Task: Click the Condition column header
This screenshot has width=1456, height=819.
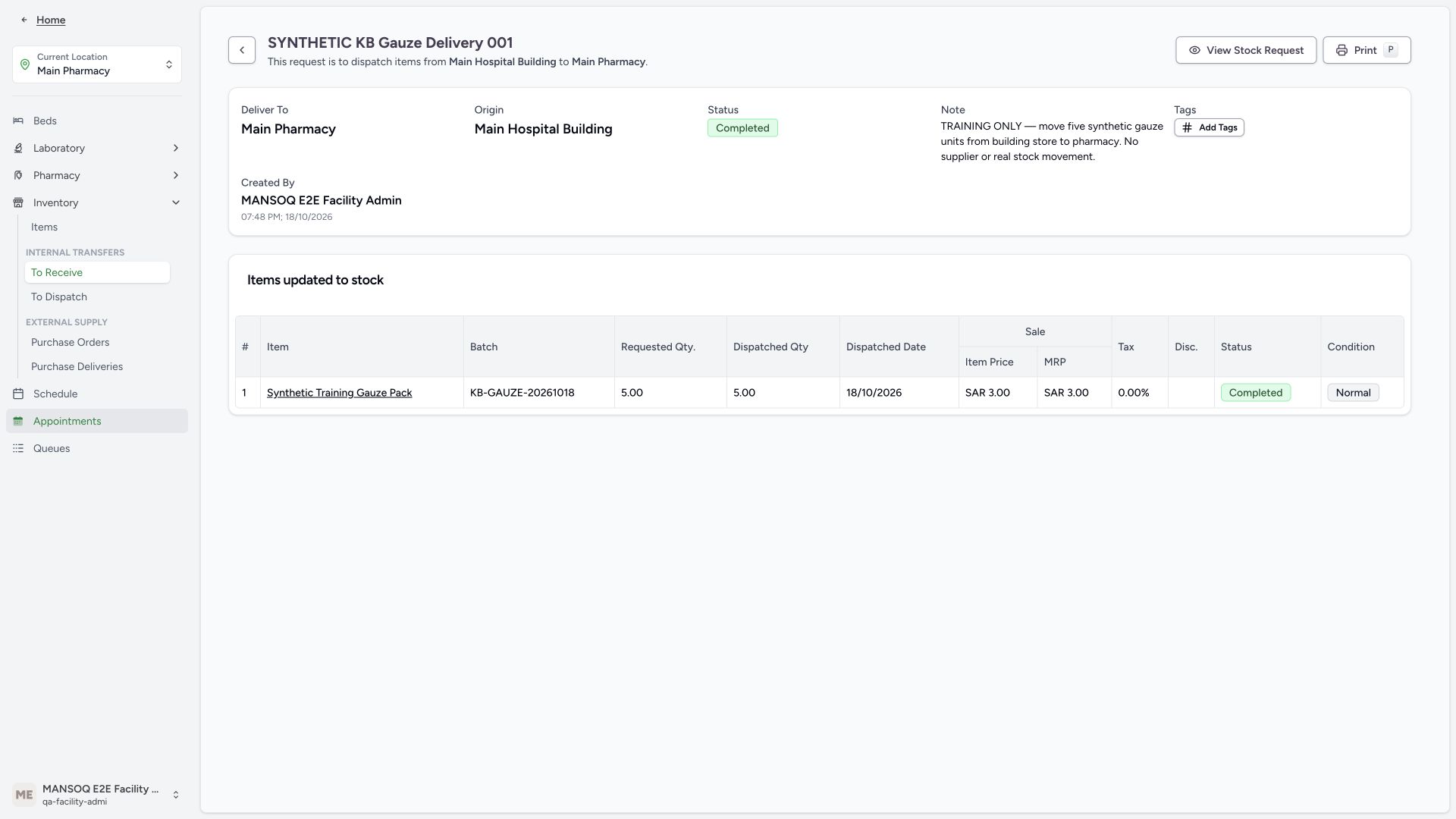Action: (1362, 347)
